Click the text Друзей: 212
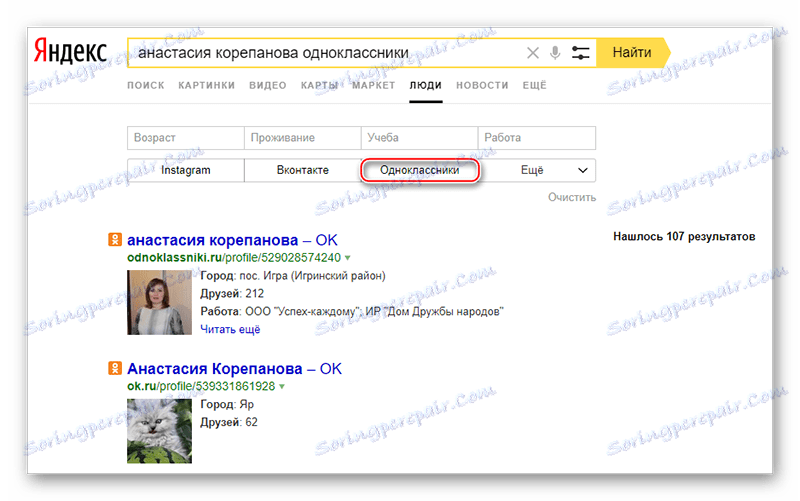 point(232,293)
